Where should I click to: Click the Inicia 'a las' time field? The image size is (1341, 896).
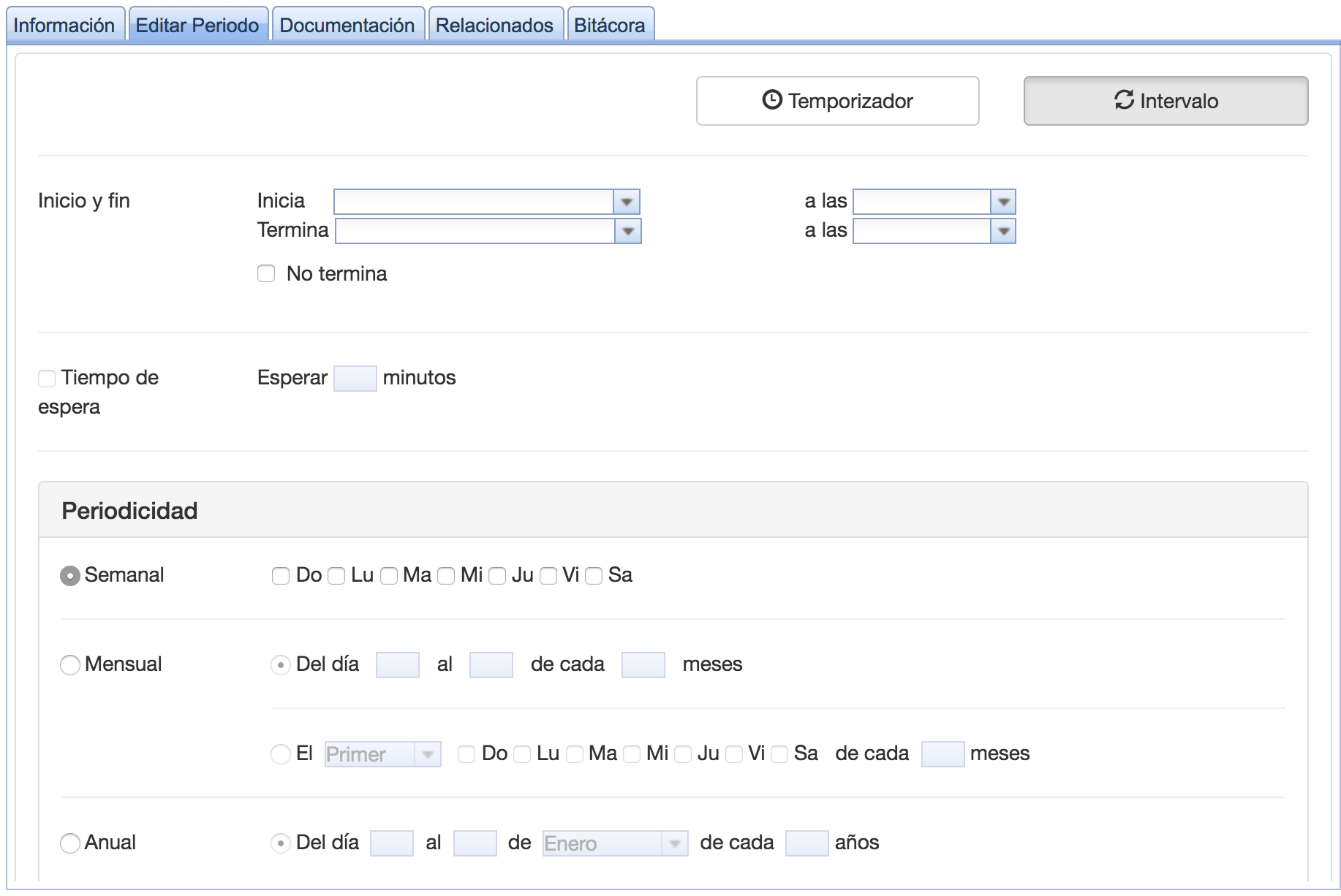coord(922,202)
